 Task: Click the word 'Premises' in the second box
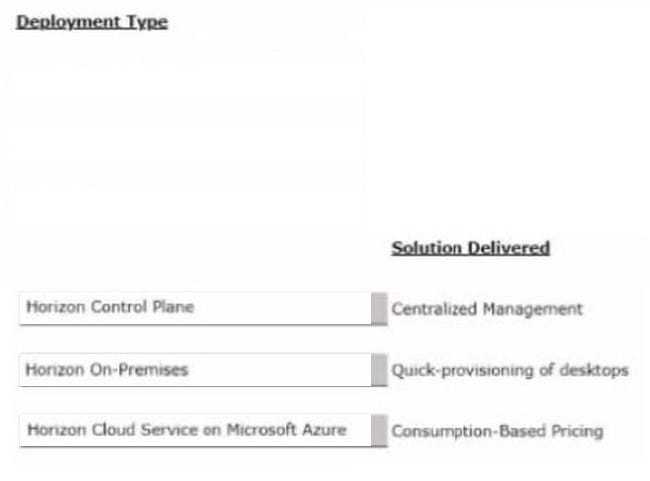tap(153, 369)
